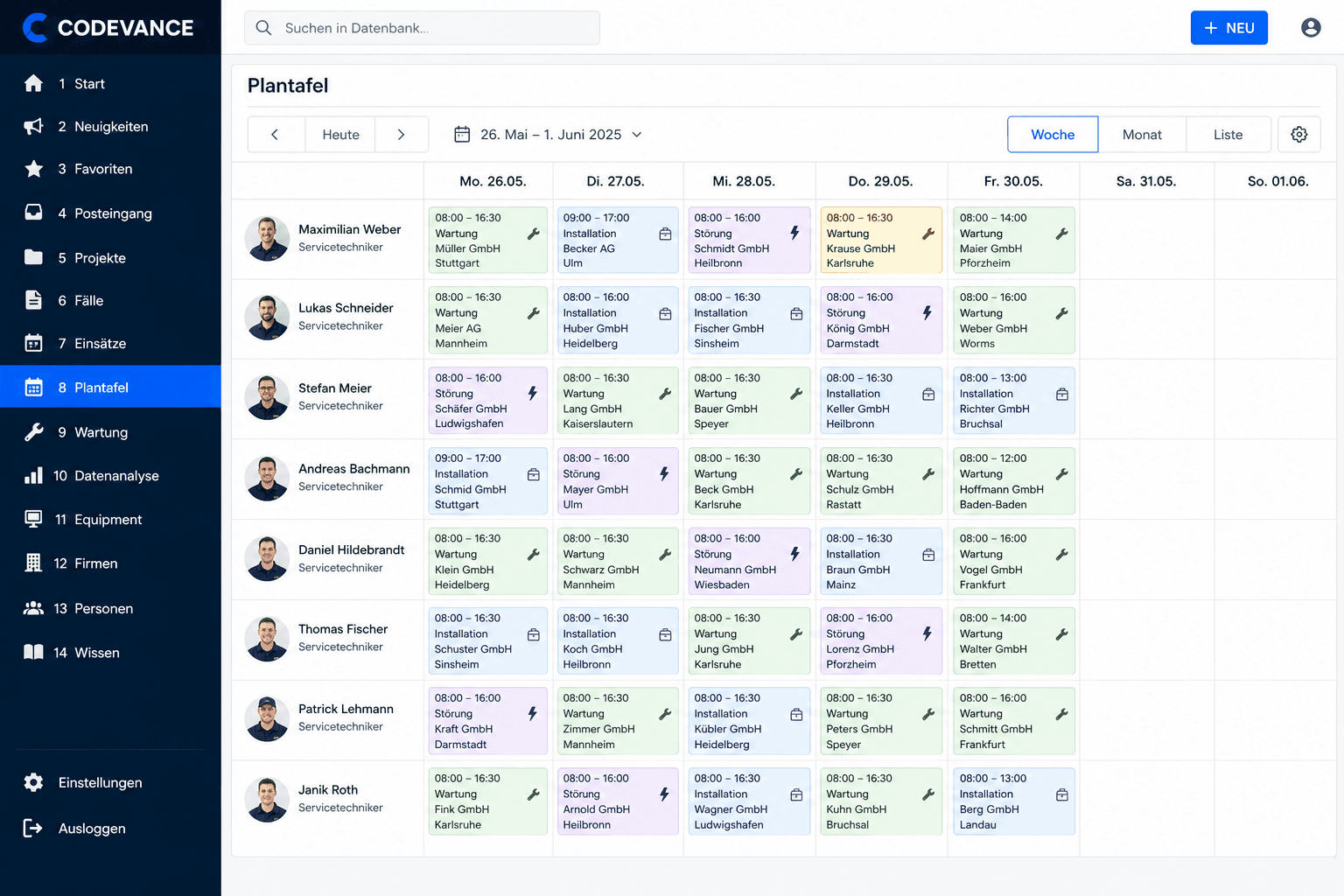
Task: Switch to the Liste view
Action: (x=1228, y=135)
